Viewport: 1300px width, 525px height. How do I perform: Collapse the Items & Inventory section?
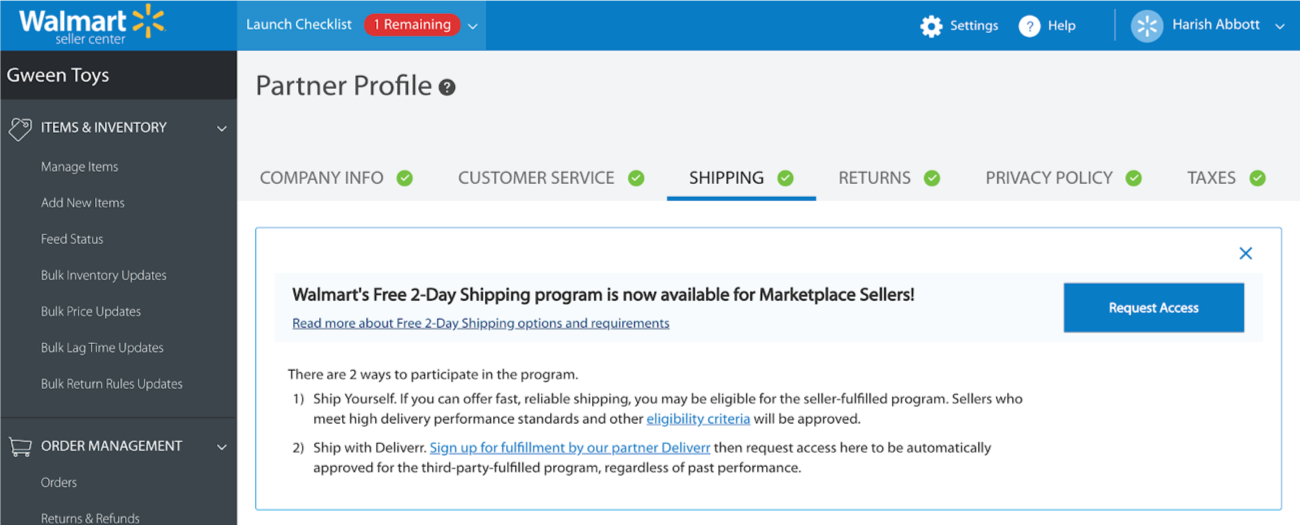tap(222, 128)
